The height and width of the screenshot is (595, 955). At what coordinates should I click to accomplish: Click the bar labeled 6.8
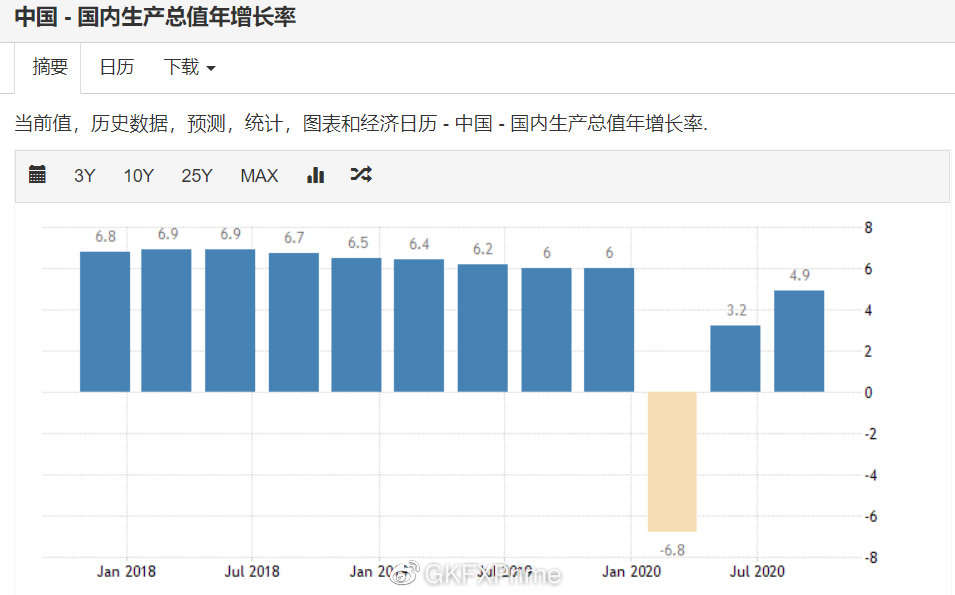click(x=105, y=322)
